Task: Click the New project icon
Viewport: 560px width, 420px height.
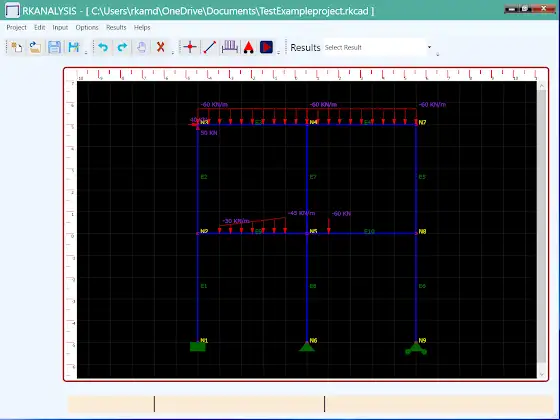Action: pyautogui.click(x=16, y=47)
